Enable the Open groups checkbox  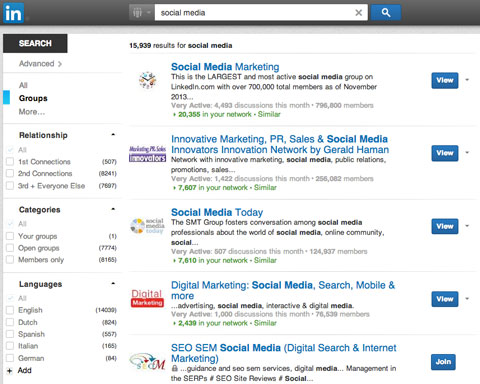10,248
